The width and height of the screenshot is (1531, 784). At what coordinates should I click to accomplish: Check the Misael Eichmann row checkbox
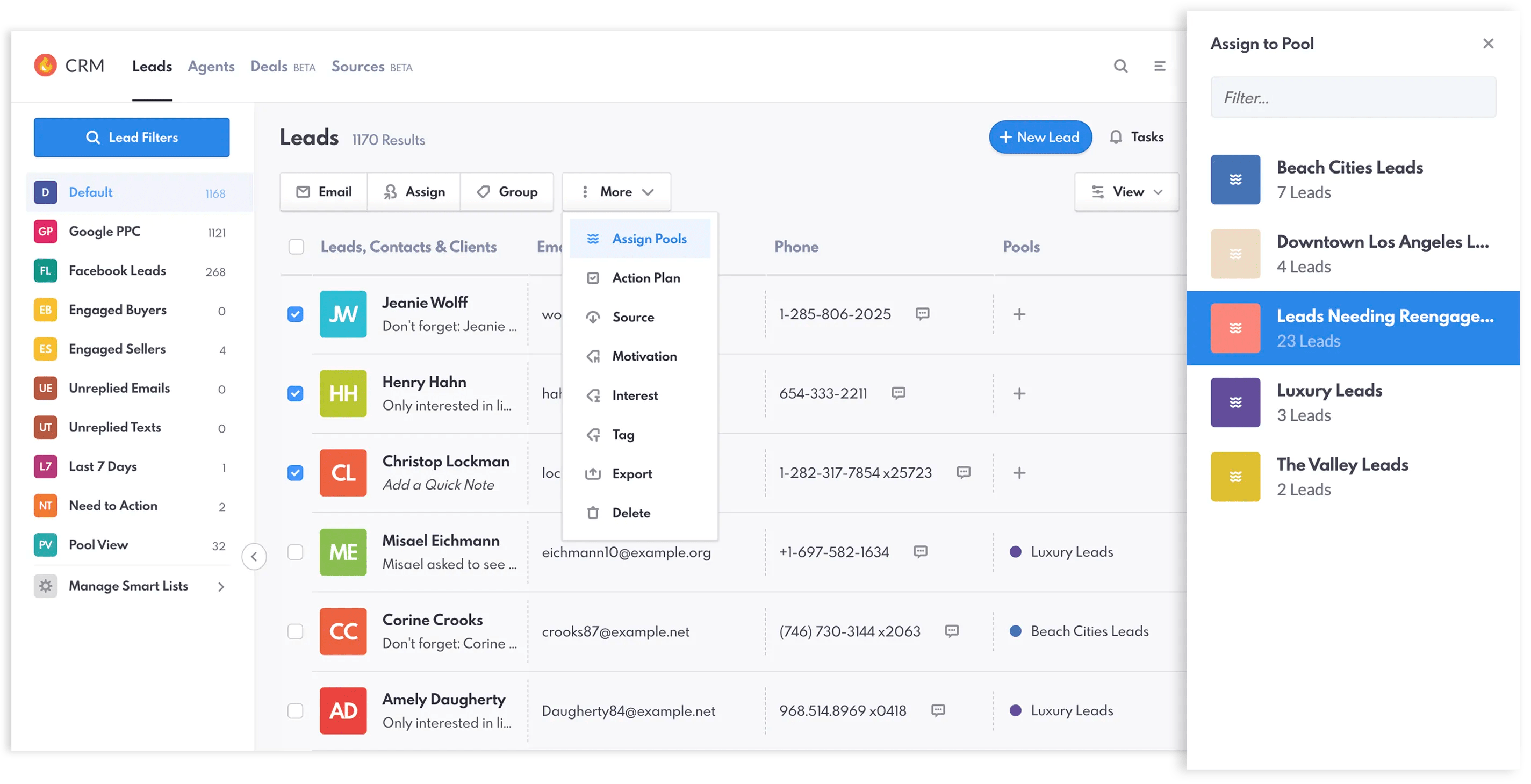[296, 552]
